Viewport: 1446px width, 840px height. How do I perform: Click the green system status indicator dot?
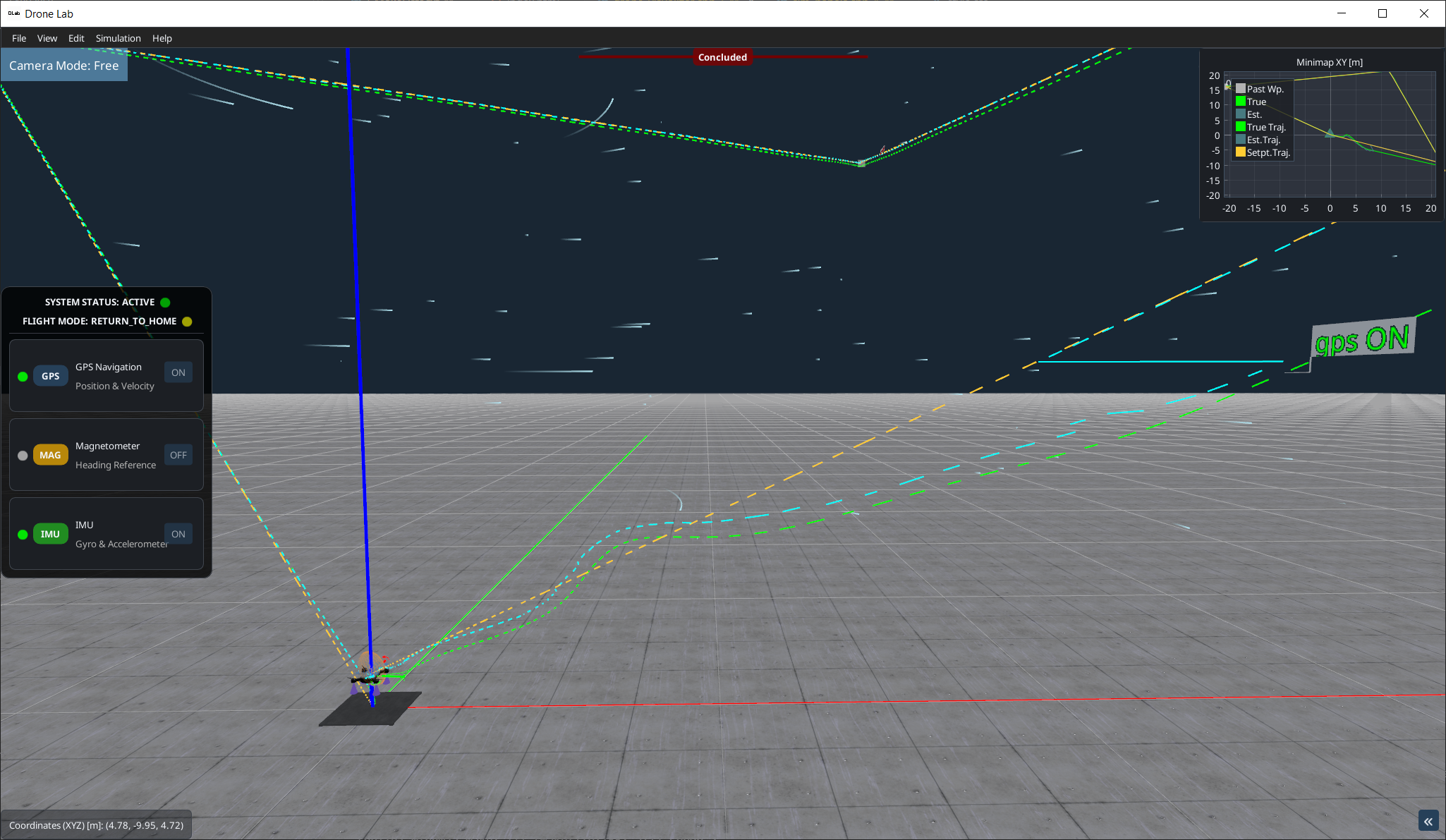[165, 303]
